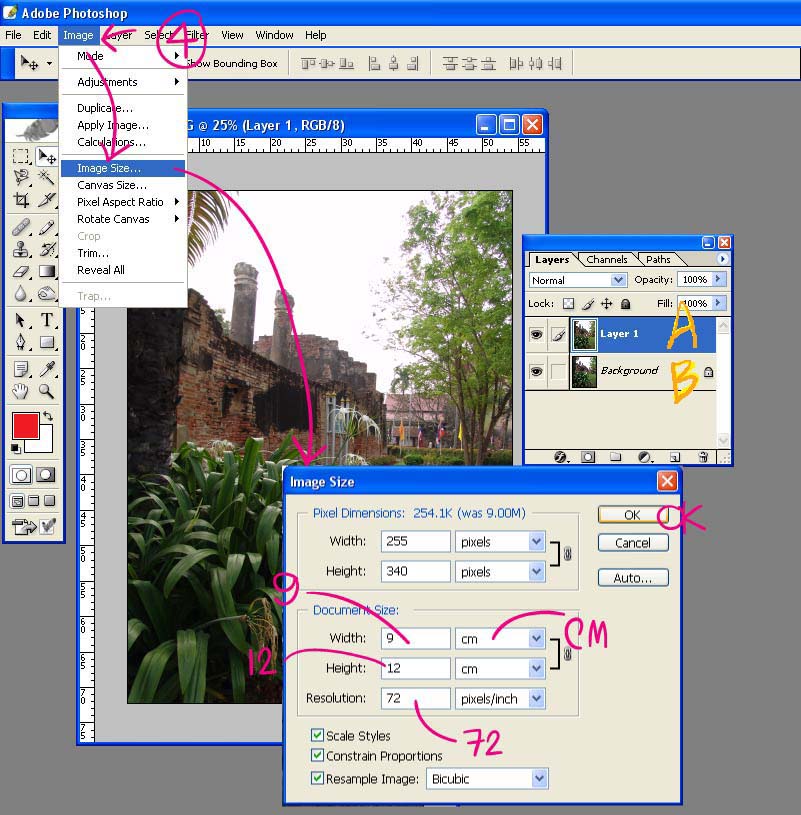The image size is (801, 815).
Task: Pick the Zoom magnifier tool
Action: click(46, 391)
